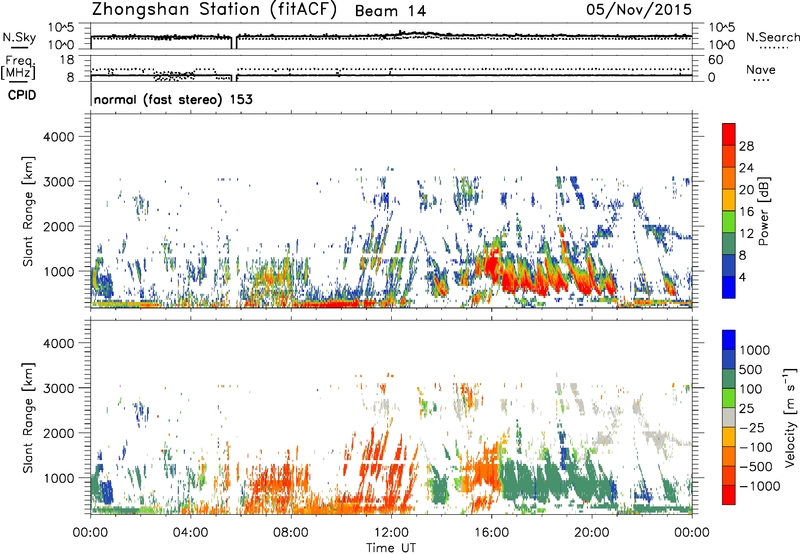Image resolution: width=800 pixels, height=554 pixels.
Task: Select the 'Beam 14' label
Action: [390, 11]
